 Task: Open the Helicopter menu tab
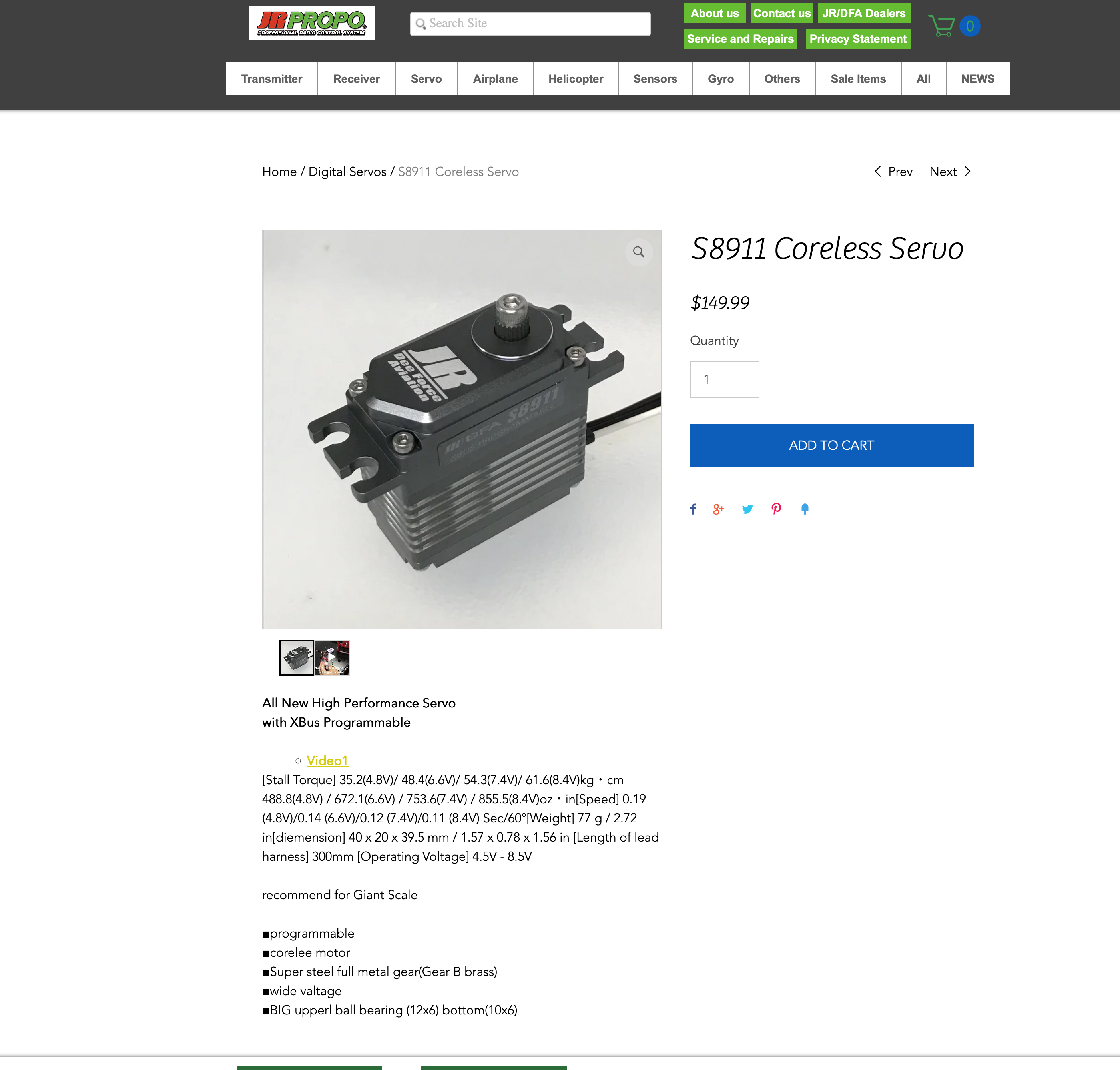576,79
